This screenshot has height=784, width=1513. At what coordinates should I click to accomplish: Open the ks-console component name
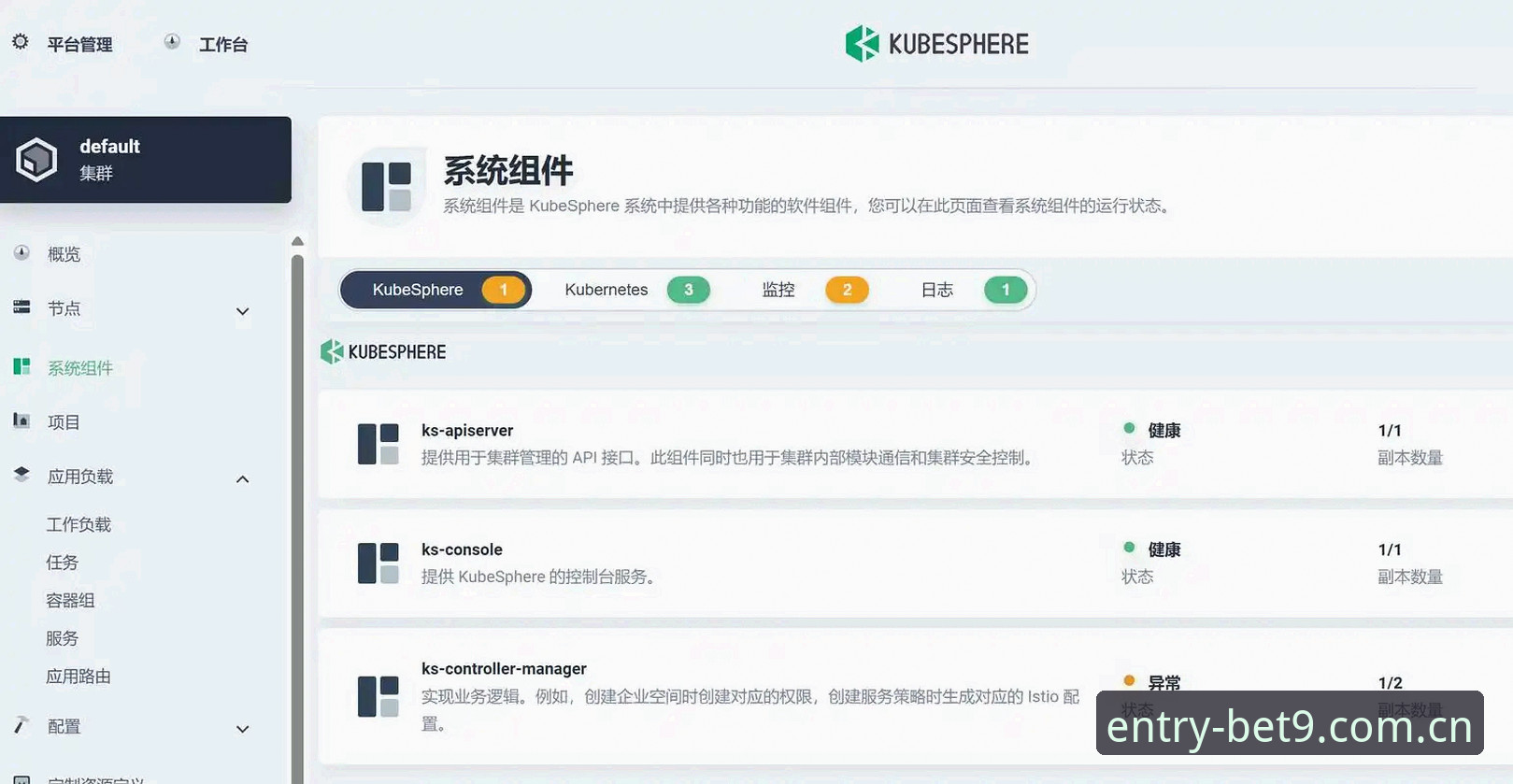[x=462, y=549]
